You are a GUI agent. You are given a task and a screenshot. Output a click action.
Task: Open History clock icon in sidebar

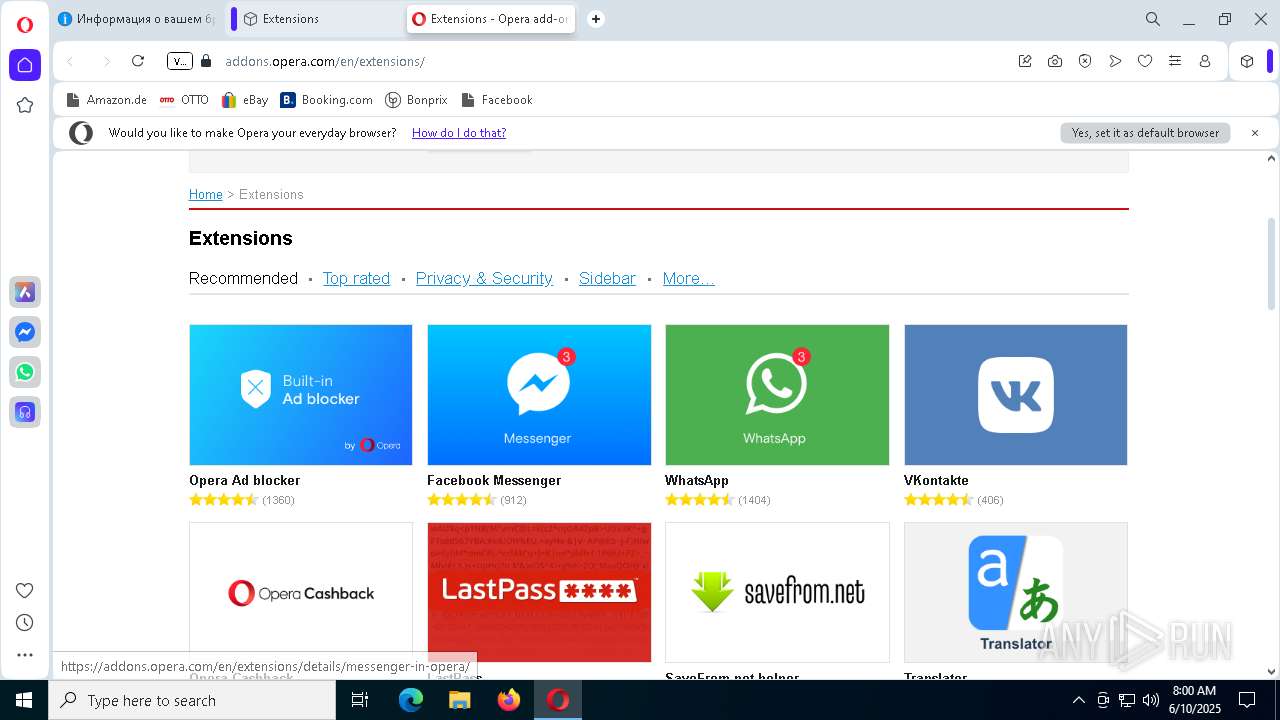tap(25, 622)
